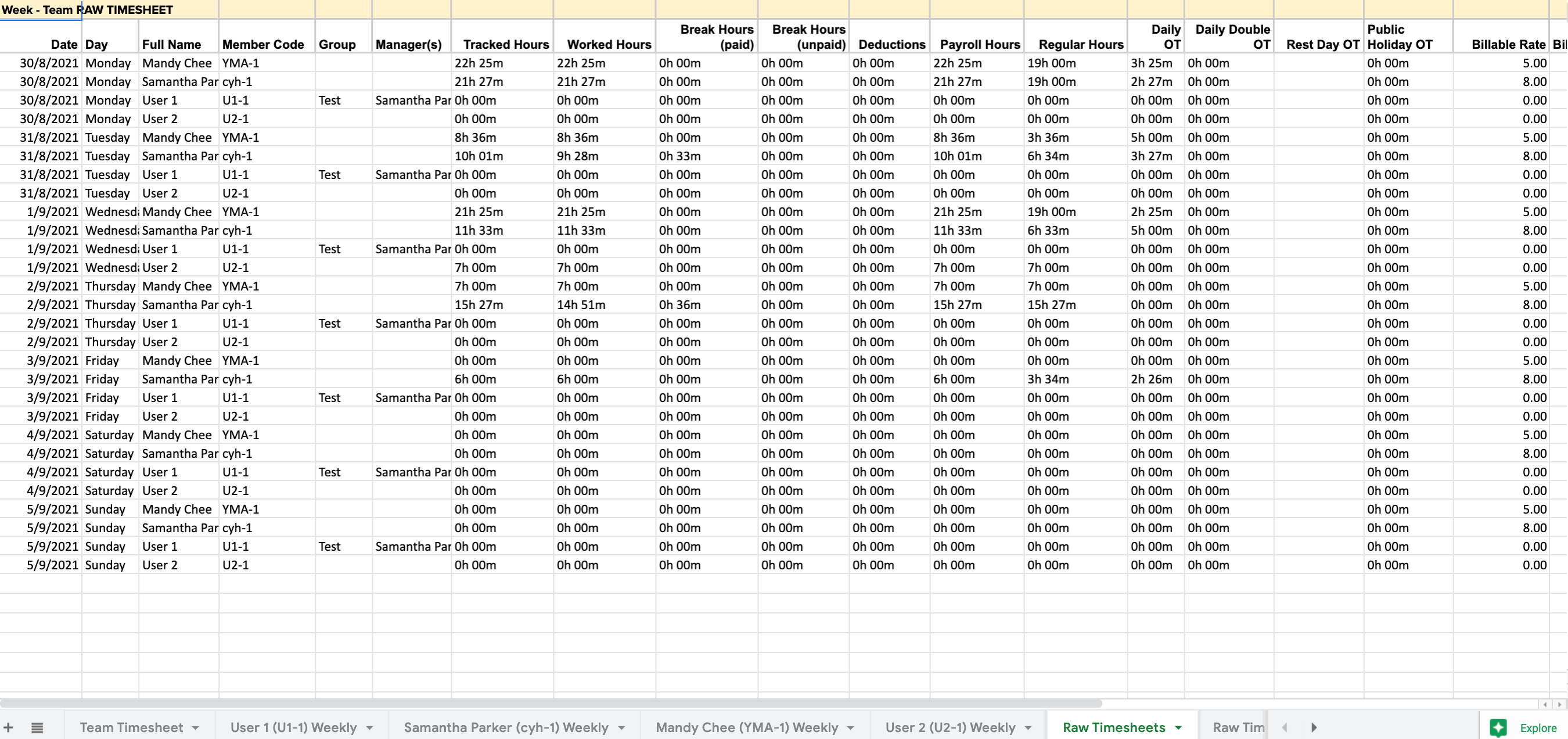Open the User 2 (U2-1) Weekly tab dropdown
The image size is (1568, 739).
1027,727
